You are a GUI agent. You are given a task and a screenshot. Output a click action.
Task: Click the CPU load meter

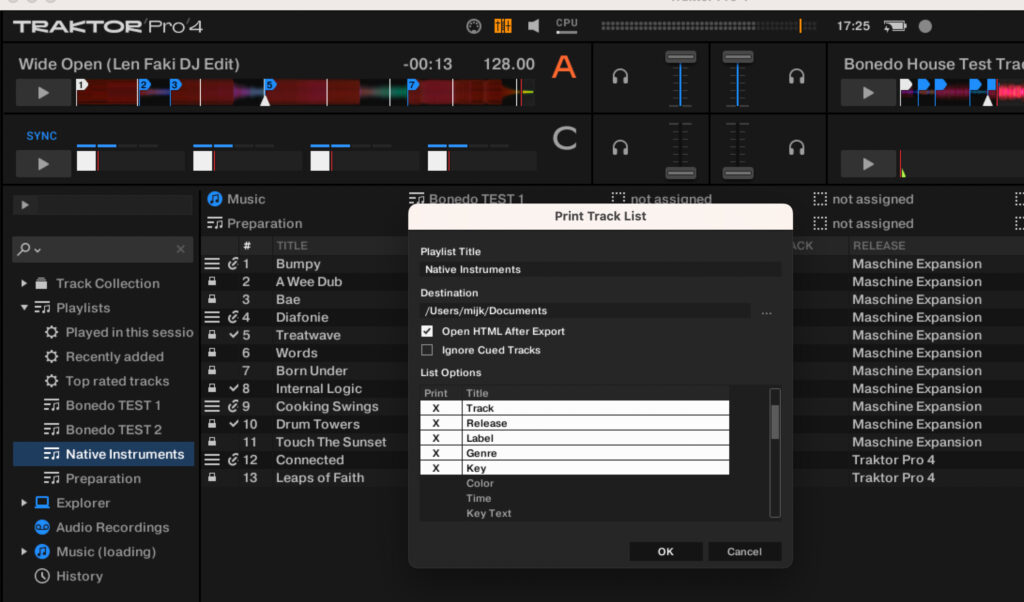(x=567, y=25)
